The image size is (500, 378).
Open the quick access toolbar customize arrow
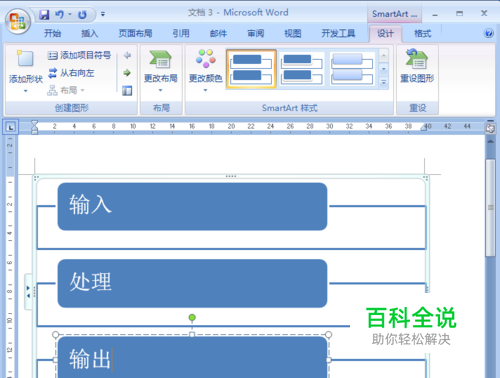[x=103, y=14]
